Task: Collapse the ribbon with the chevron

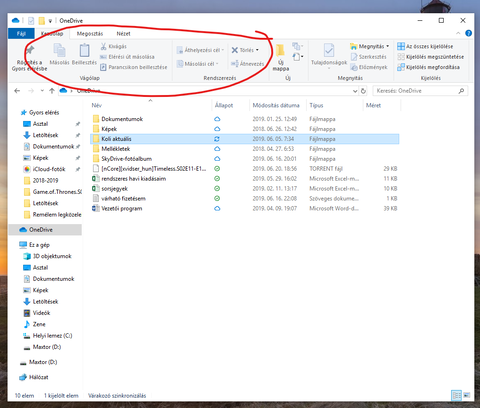Action: pos(458,33)
